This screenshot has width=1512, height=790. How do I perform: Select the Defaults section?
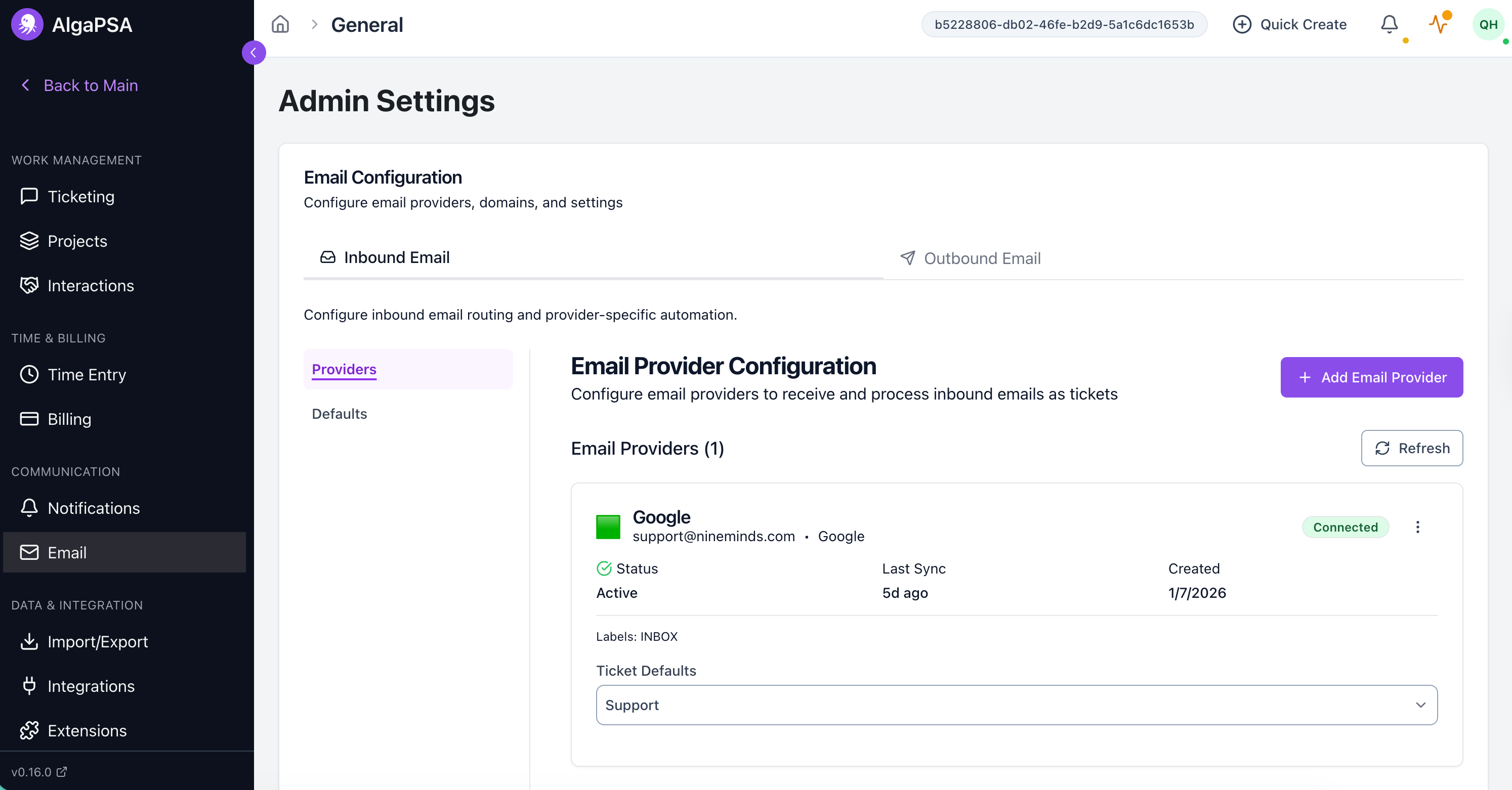coord(339,414)
